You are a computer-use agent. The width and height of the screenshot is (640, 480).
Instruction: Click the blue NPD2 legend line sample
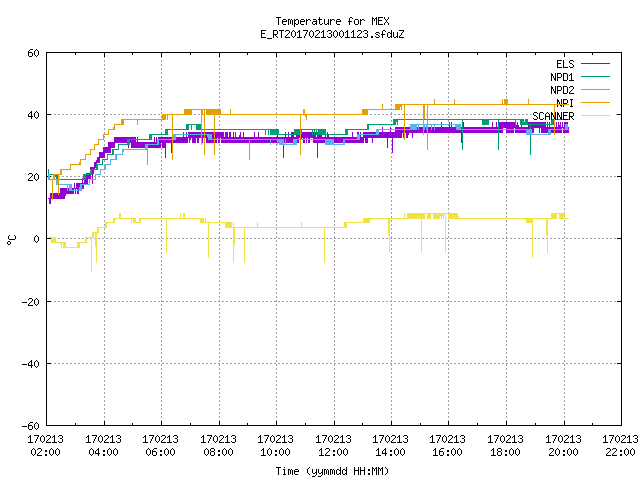click(x=595, y=89)
